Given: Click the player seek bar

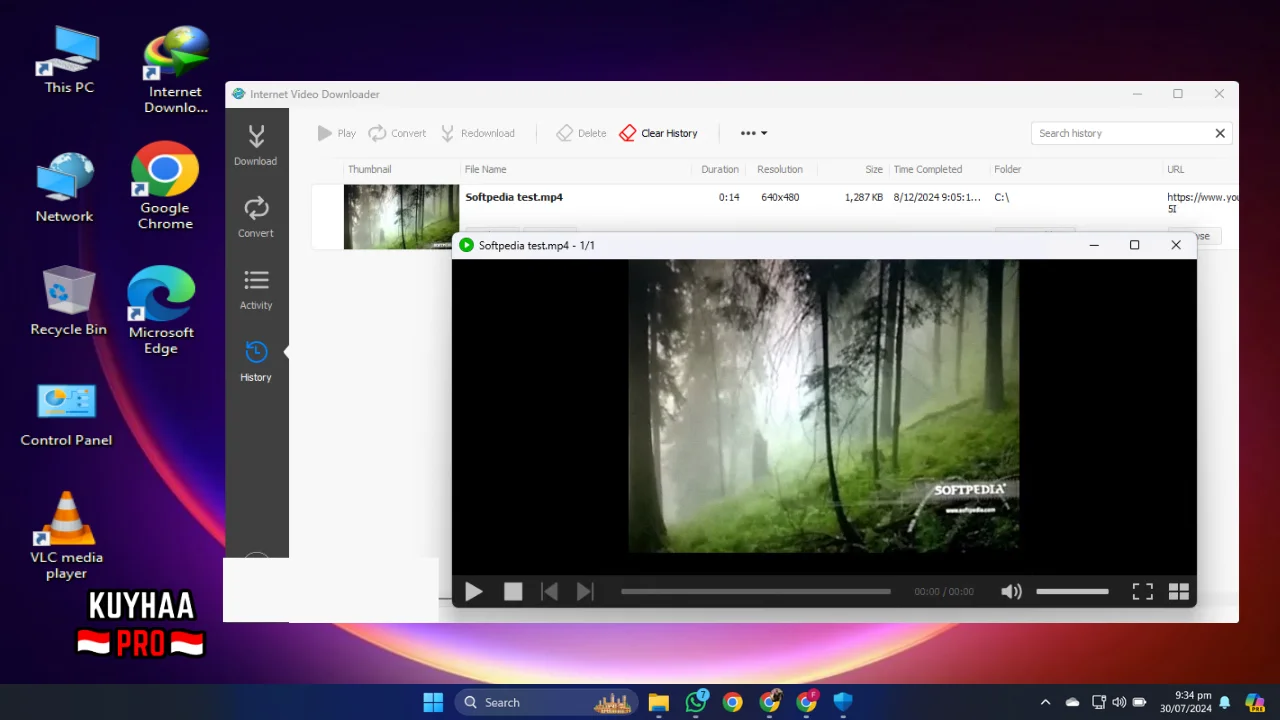Looking at the screenshot, I should click(755, 591).
